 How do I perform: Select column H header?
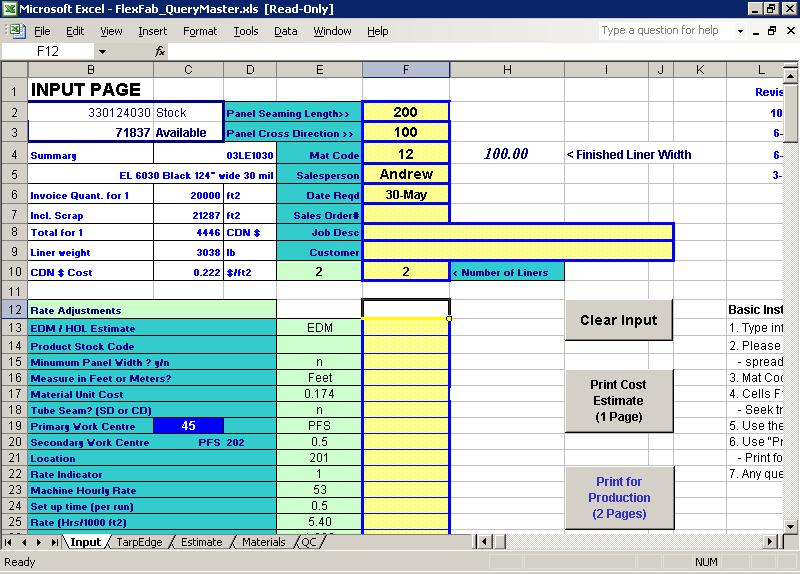(507, 70)
